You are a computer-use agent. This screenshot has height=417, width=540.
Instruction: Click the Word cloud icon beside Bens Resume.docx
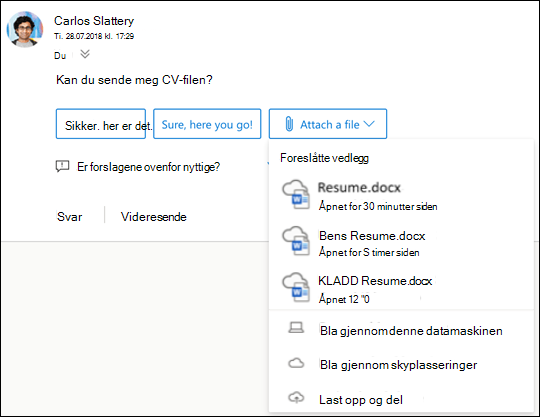(x=296, y=241)
